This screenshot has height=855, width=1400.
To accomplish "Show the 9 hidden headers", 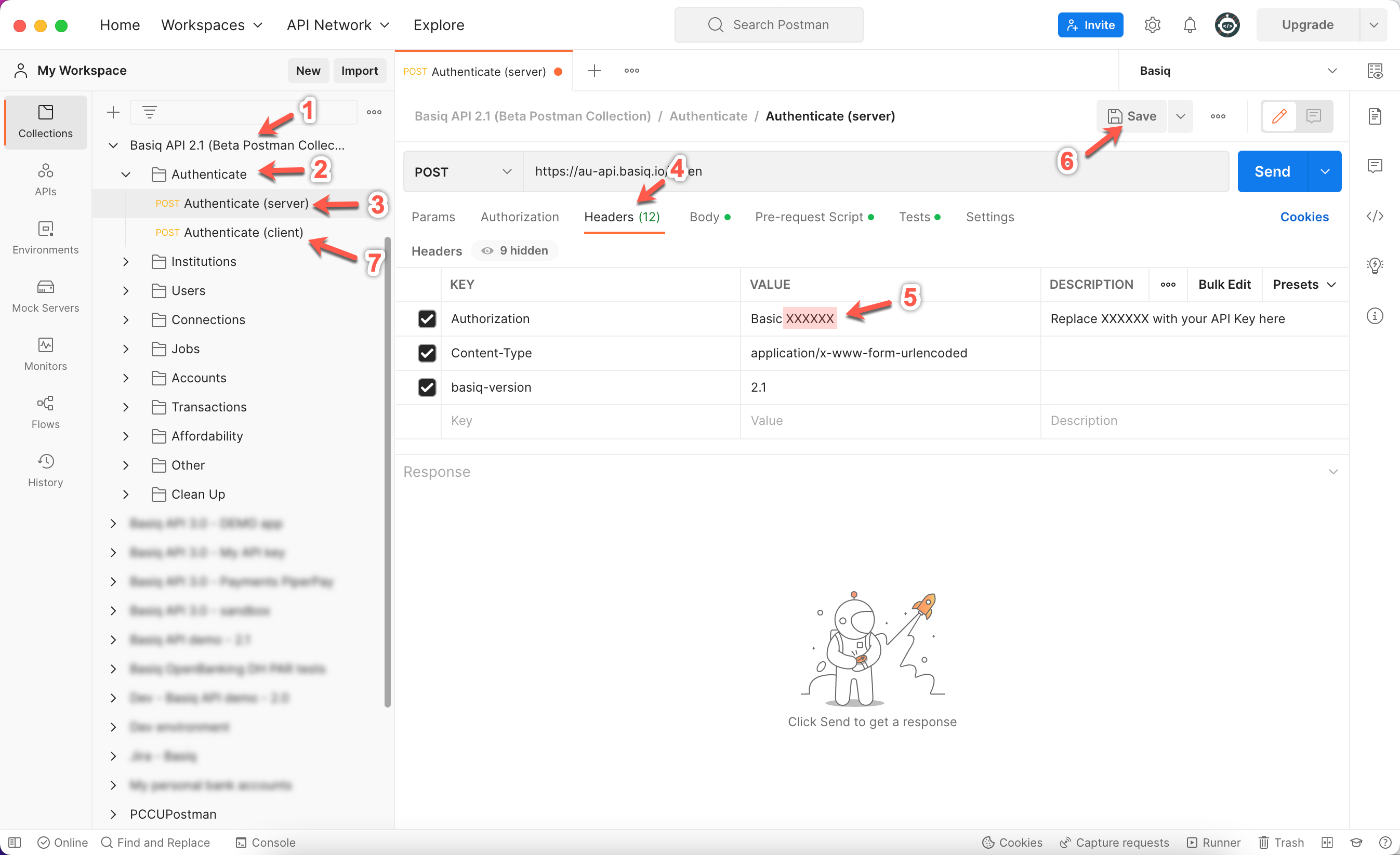I will click(x=515, y=250).
